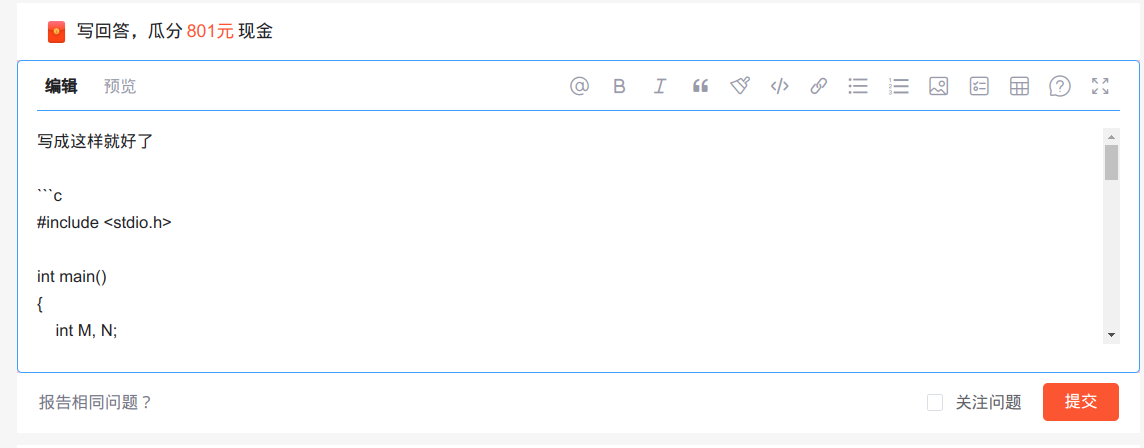Select the 编辑 tab
Viewport: 1144px width, 448px height.
click(x=61, y=86)
